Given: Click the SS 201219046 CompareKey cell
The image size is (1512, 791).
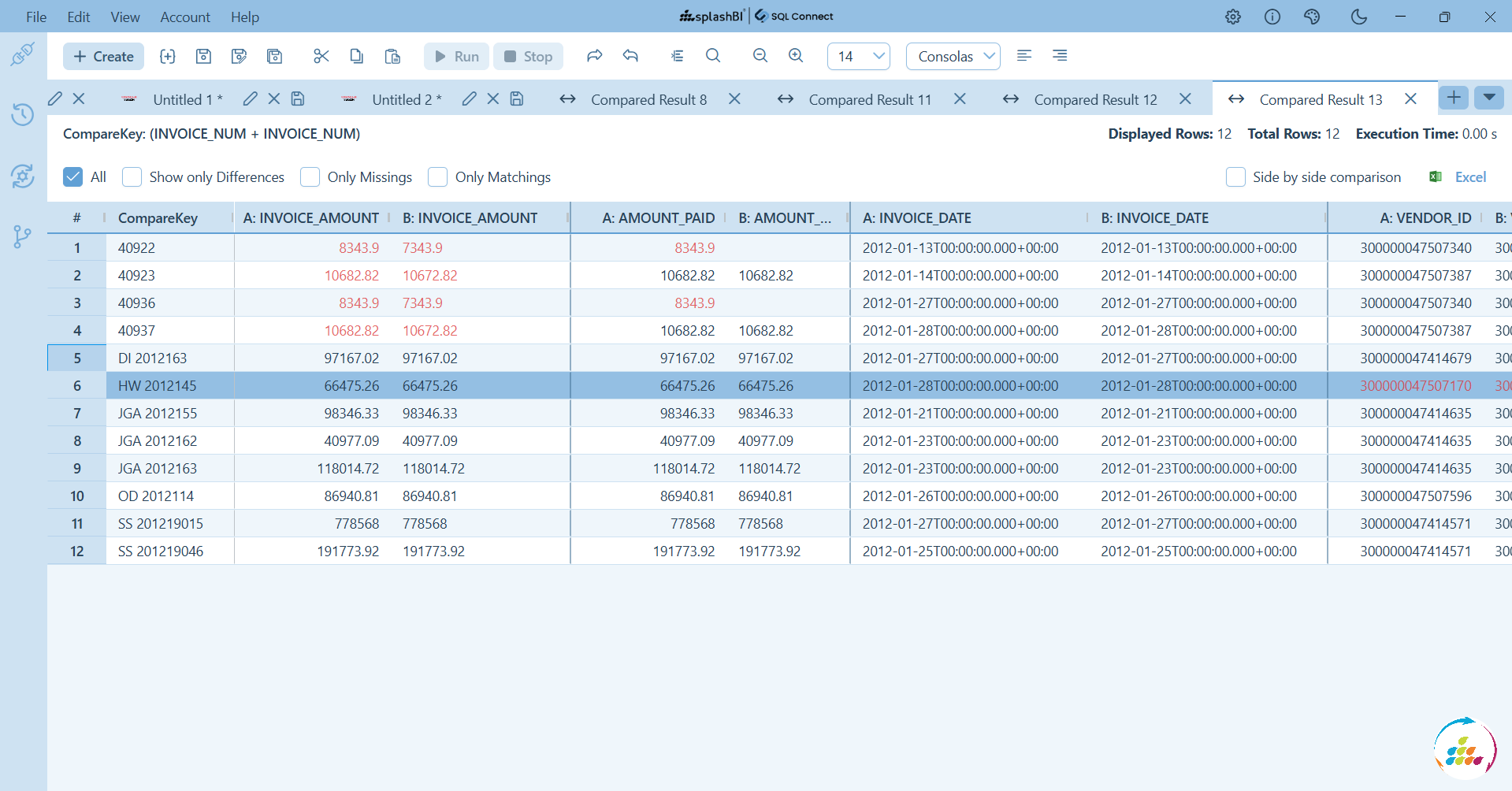Looking at the screenshot, I should click(x=170, y=551).
